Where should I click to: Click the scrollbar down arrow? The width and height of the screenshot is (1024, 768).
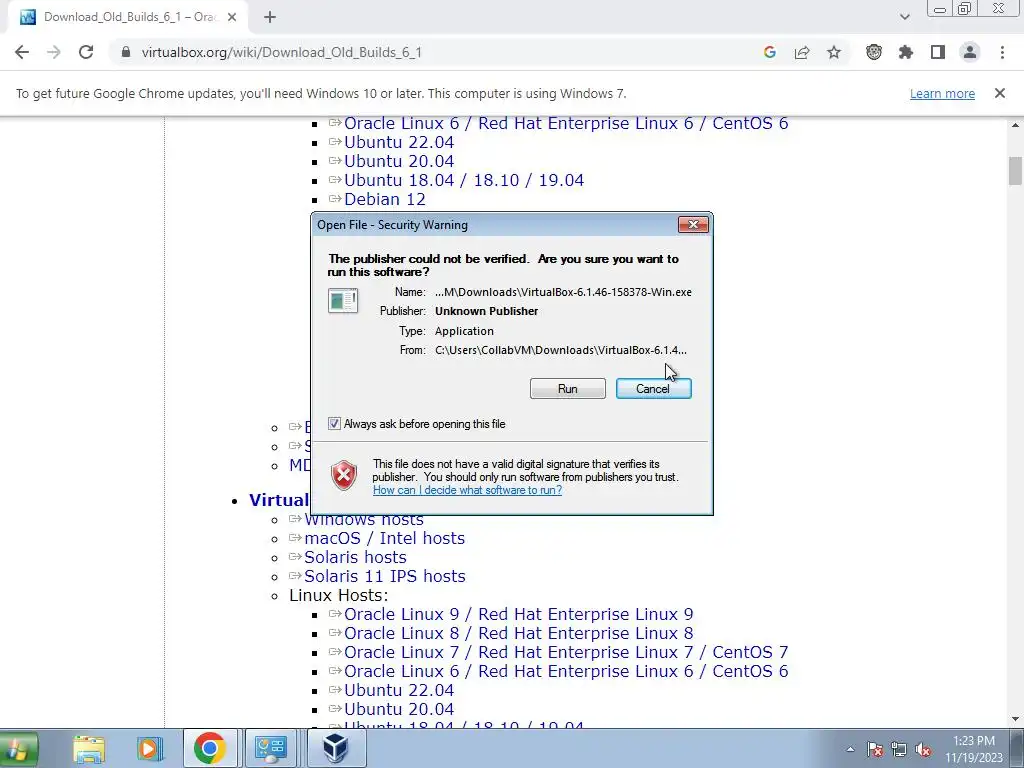coord(1015,720)
